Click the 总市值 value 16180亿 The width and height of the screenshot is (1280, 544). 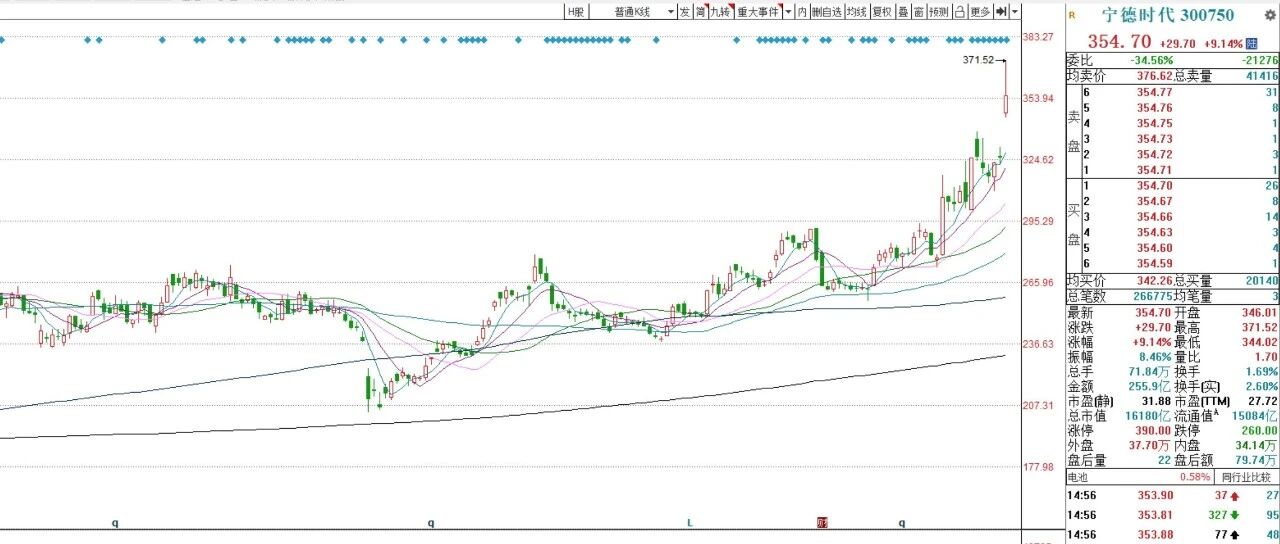[1150, 415]
